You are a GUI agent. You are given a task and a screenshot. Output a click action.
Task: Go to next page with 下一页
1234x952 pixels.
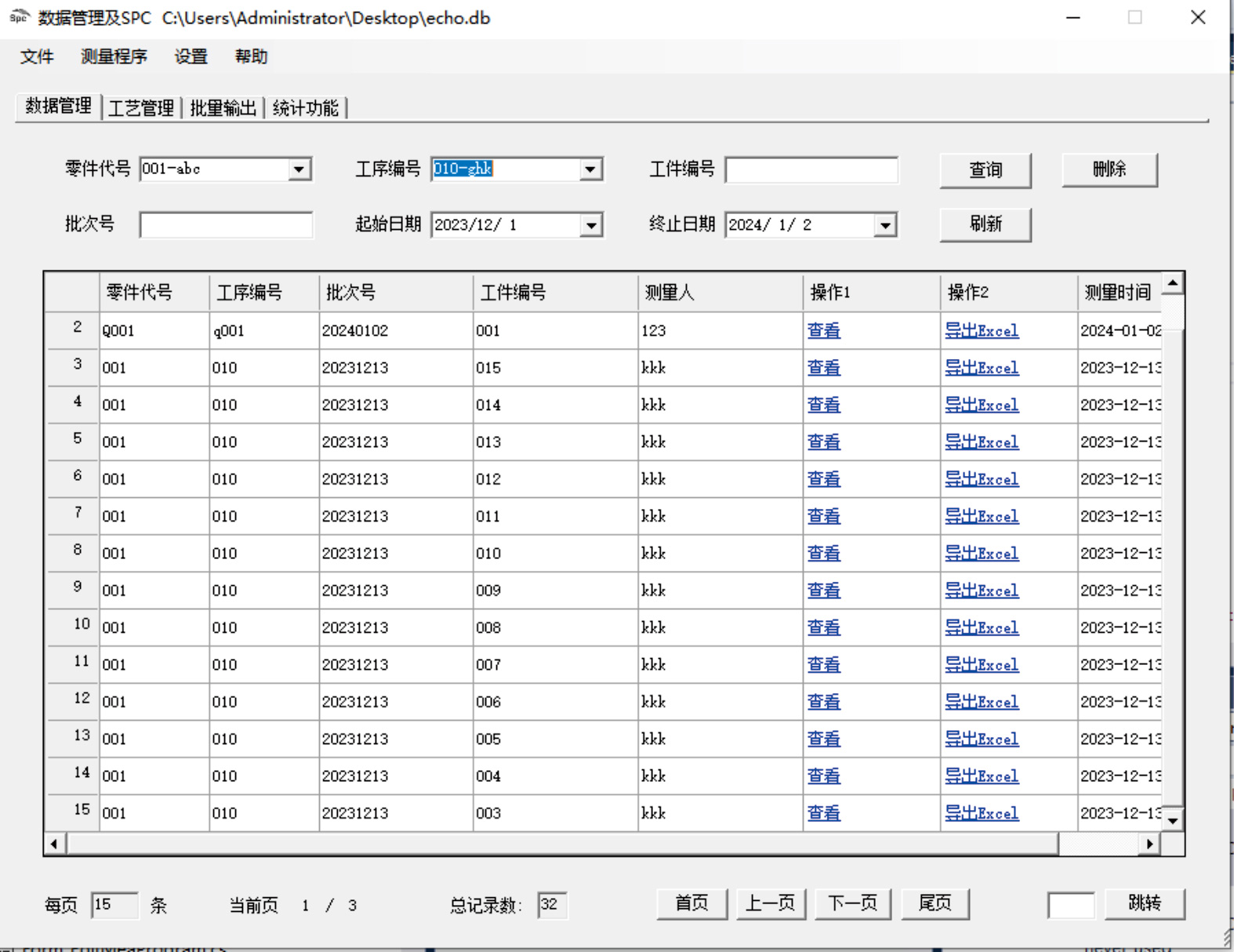(x=852, y=903)
